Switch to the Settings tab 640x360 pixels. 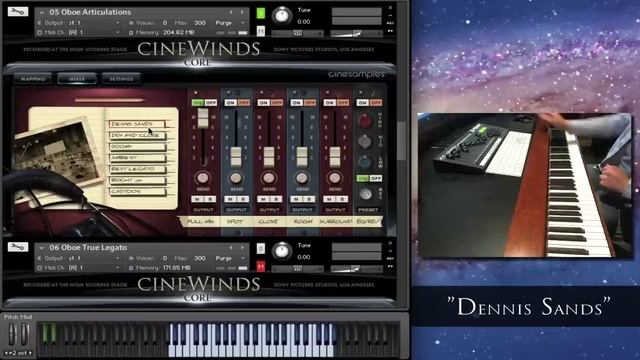pyautogui.click(x=121, y=79)
